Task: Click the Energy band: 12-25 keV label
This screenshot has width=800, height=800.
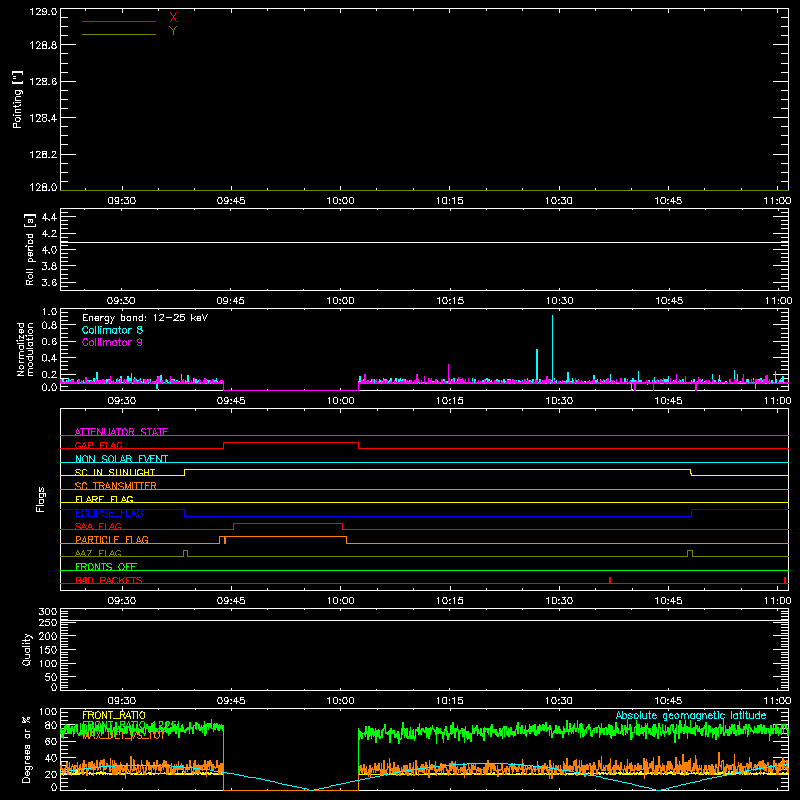Action: [145, 318]
